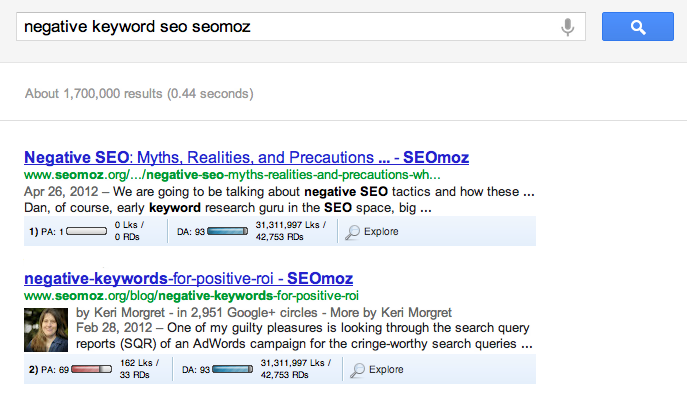Click Keri Morgret author photo thumbnail

46,330
